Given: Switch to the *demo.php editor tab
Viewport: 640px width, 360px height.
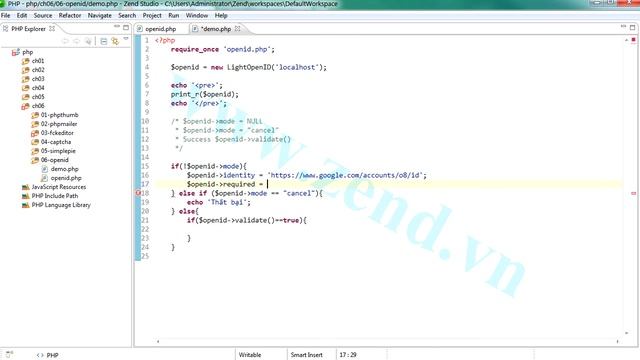Looking at the screenshot, I should [216, 29].
